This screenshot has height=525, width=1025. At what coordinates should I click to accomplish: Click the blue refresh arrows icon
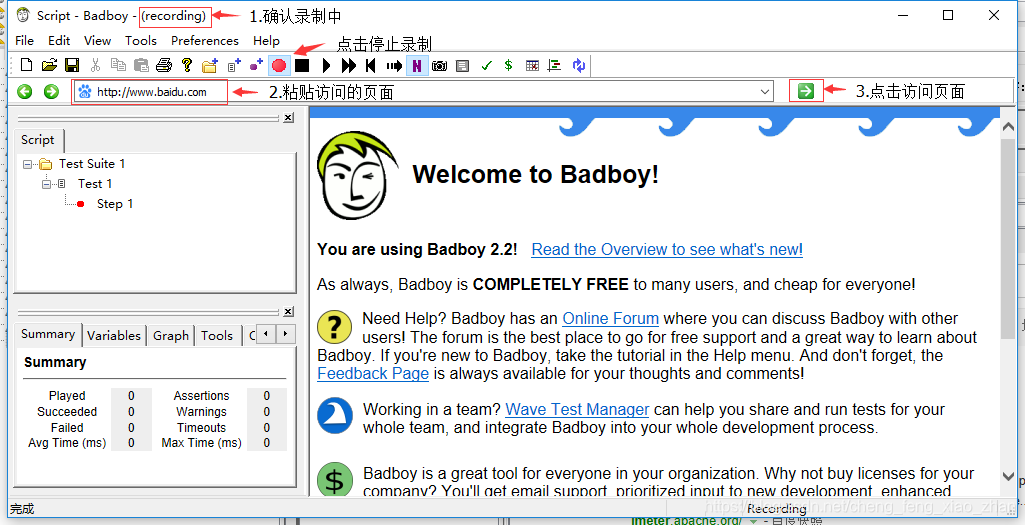pos(579,65)
